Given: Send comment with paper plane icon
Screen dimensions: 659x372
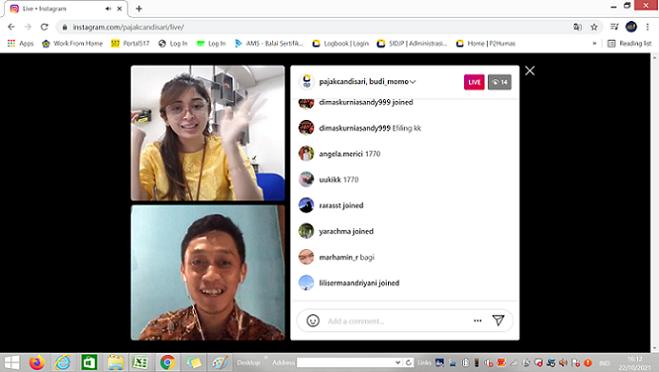Looking at the screenshot, I should pyautogui.click(x=498, y=321).
